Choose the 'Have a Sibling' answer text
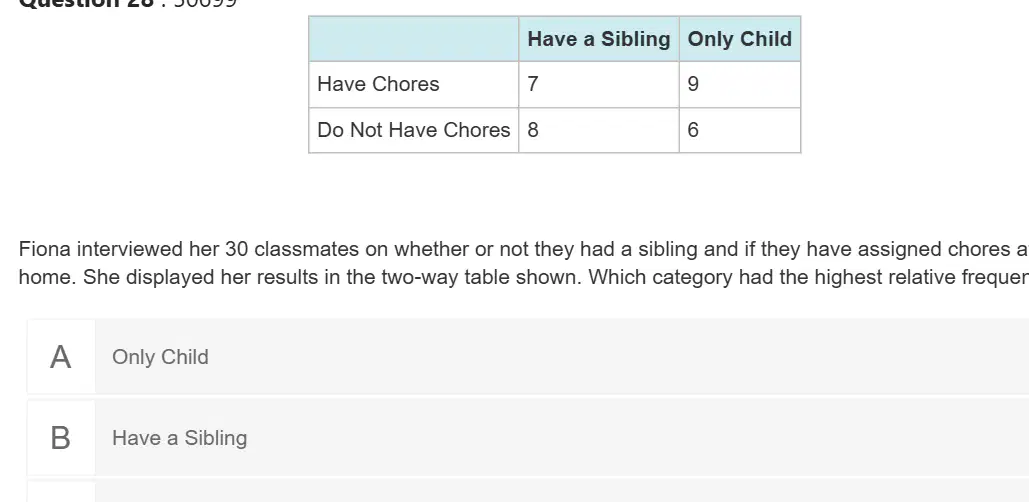Screen dimensions: 1029x502 pyautogui.click(x=179, y=438)
